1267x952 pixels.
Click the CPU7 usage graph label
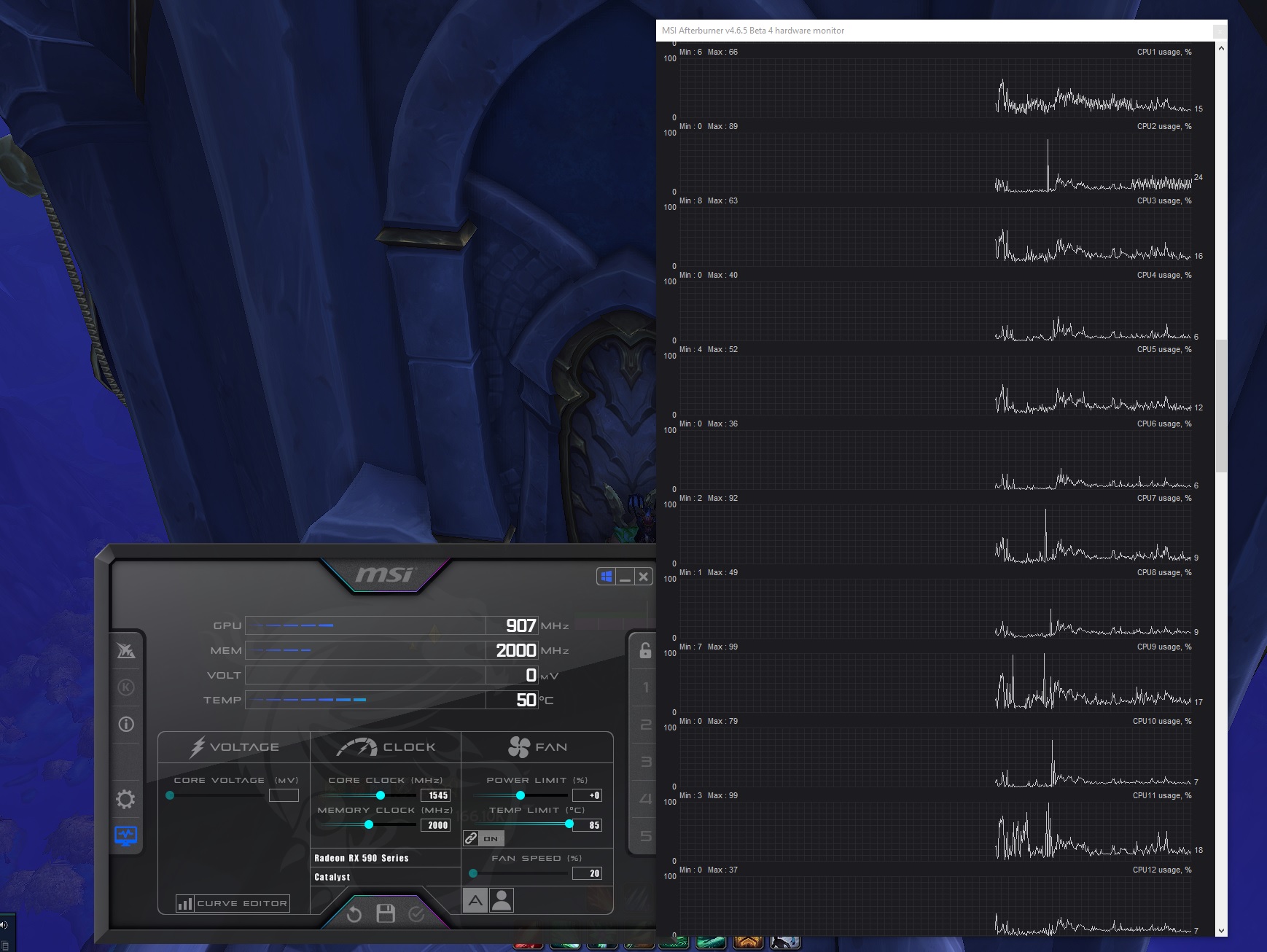point(1164,498)
